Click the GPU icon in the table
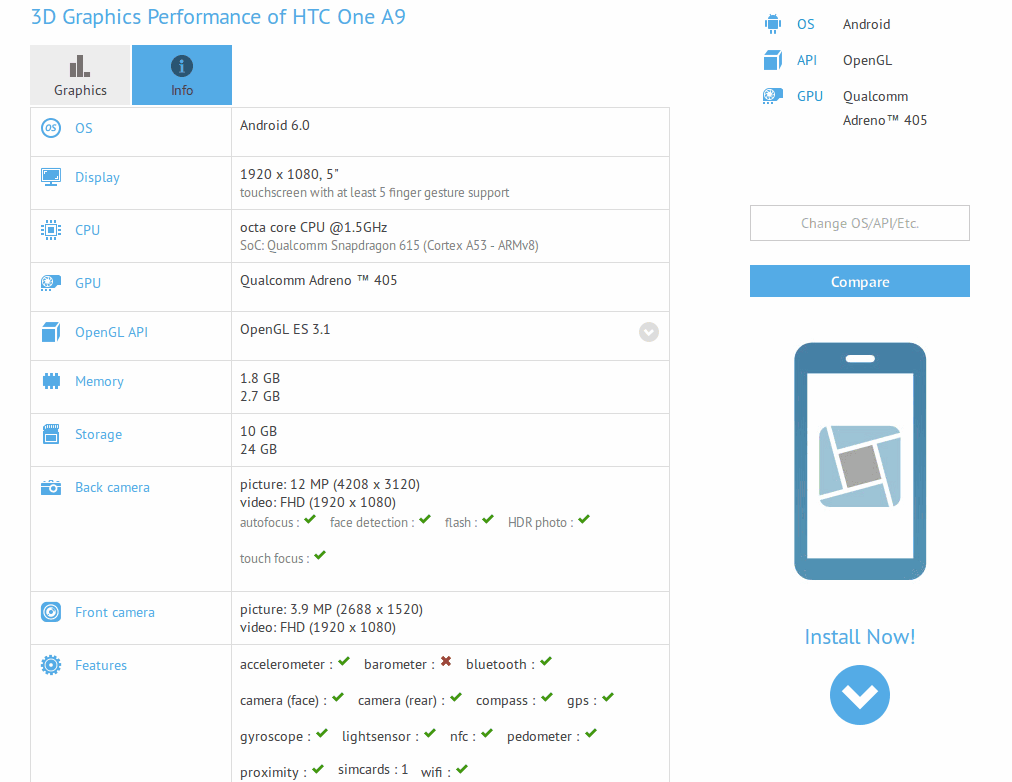The height and width of the screenshot is (782, 1012). 51,283
